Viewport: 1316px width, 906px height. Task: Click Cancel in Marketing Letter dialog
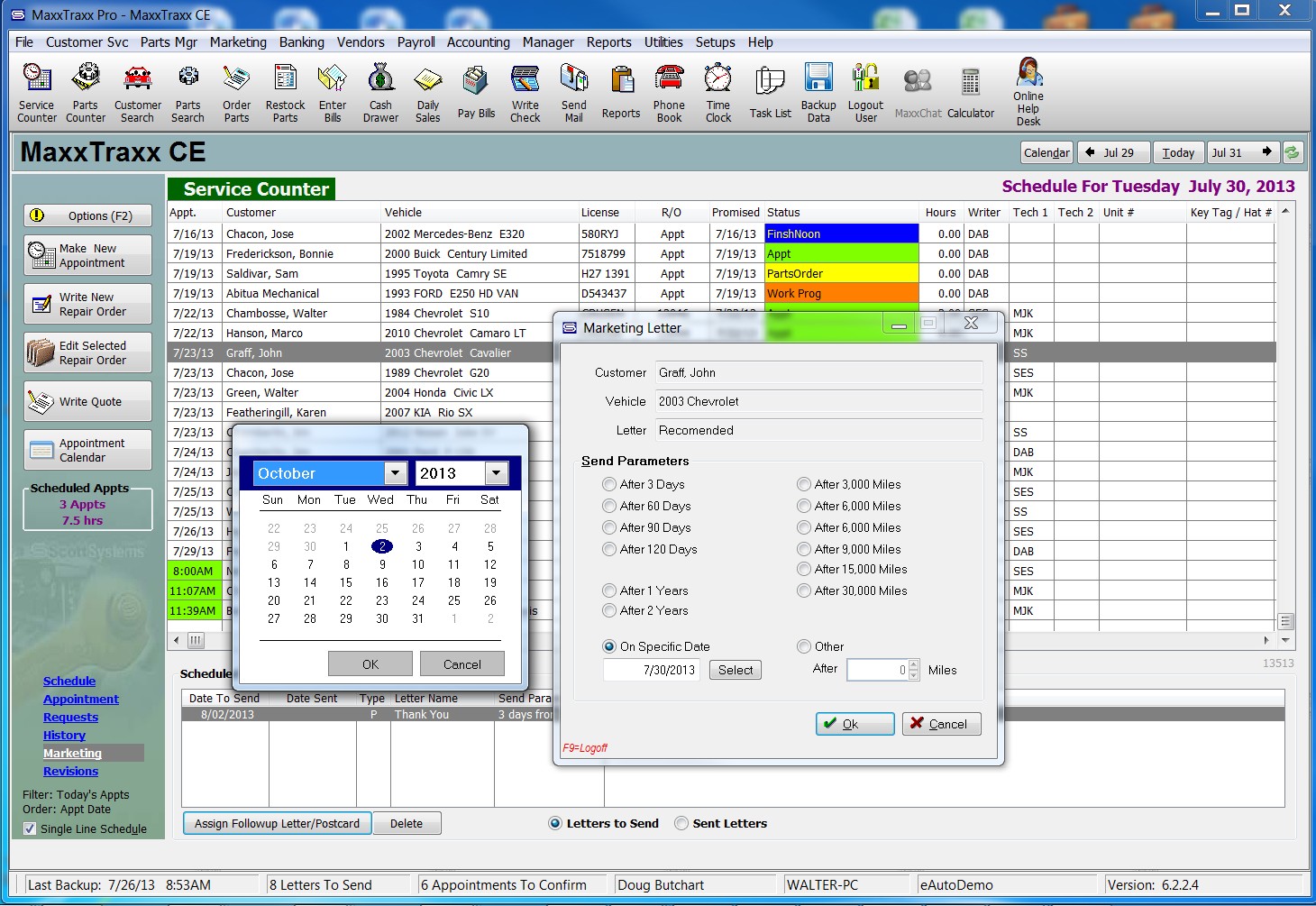[x=942, y=724]
